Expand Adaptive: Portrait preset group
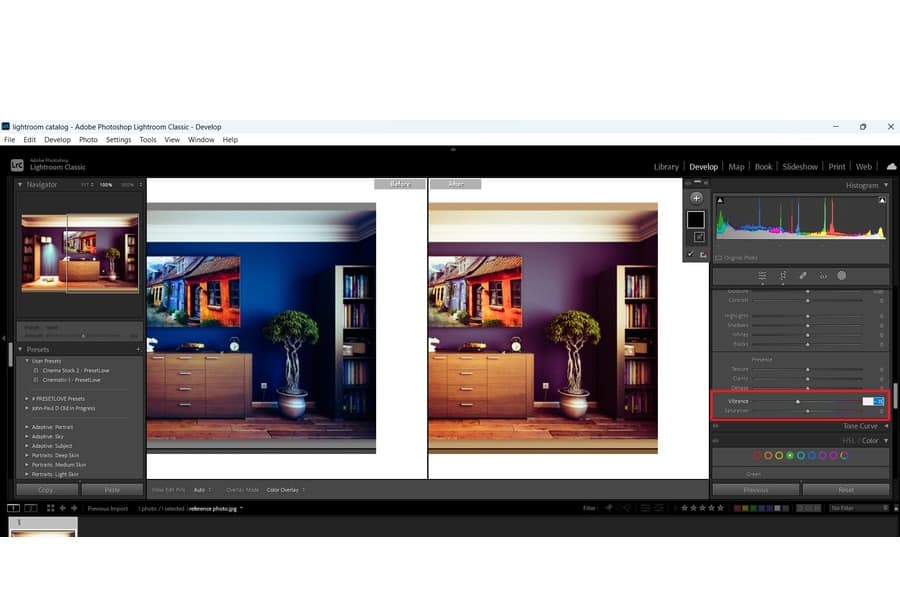900x600 pixels. tap(27, 427)
